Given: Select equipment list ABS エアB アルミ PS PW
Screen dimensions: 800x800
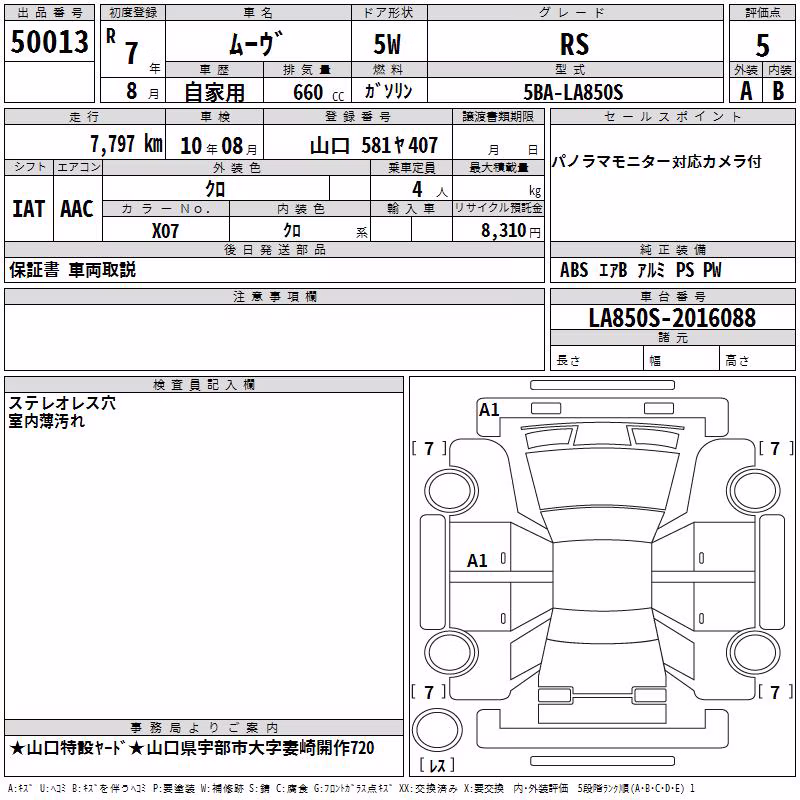Looking at the screenshot, I should [640, 270].
